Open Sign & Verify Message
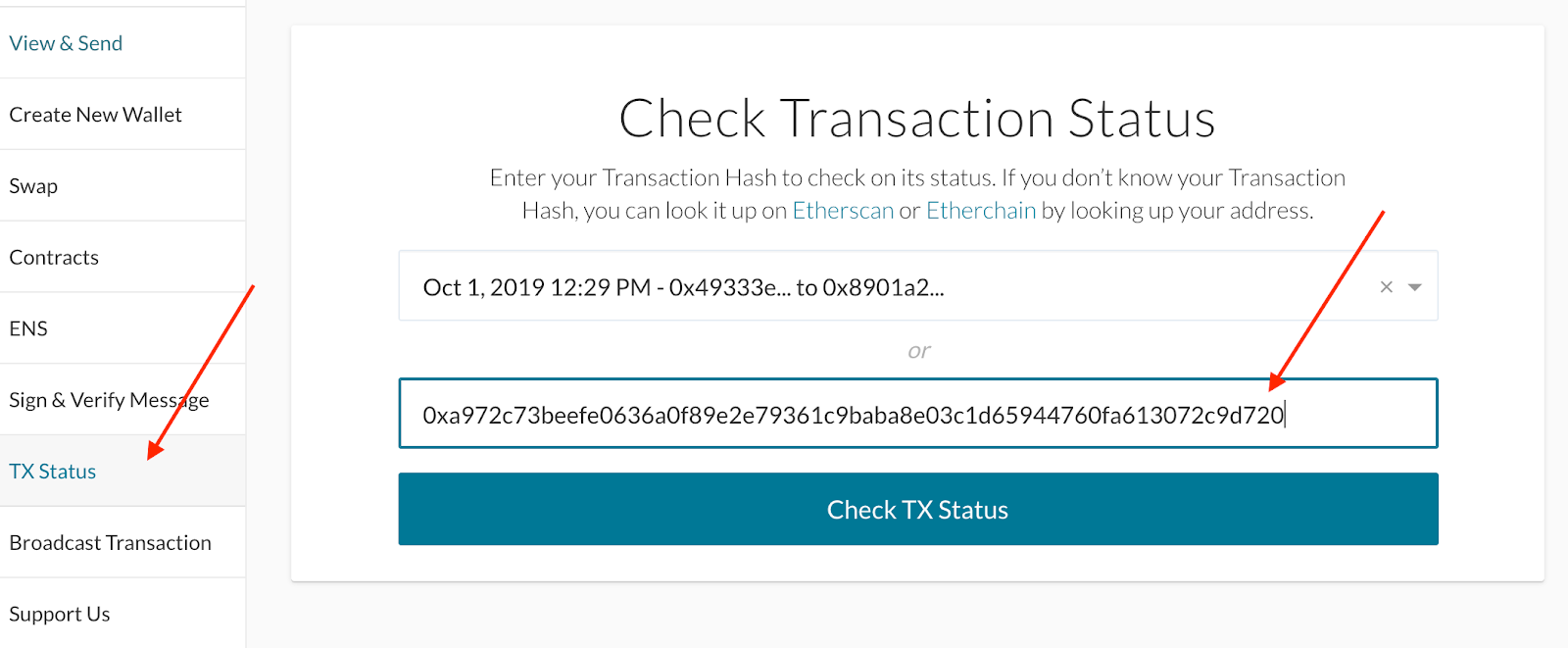1568x648 pixels. pos(109,399)
